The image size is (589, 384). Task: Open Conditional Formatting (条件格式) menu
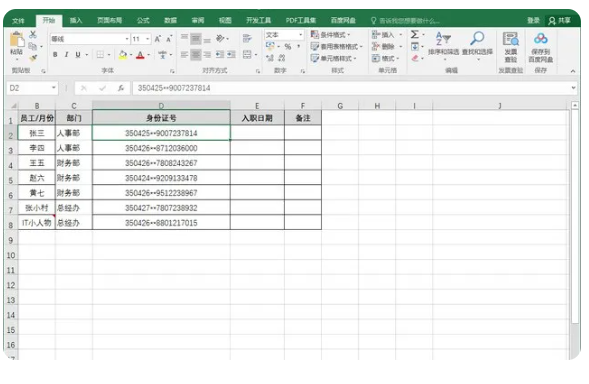[x=331, y=35]
